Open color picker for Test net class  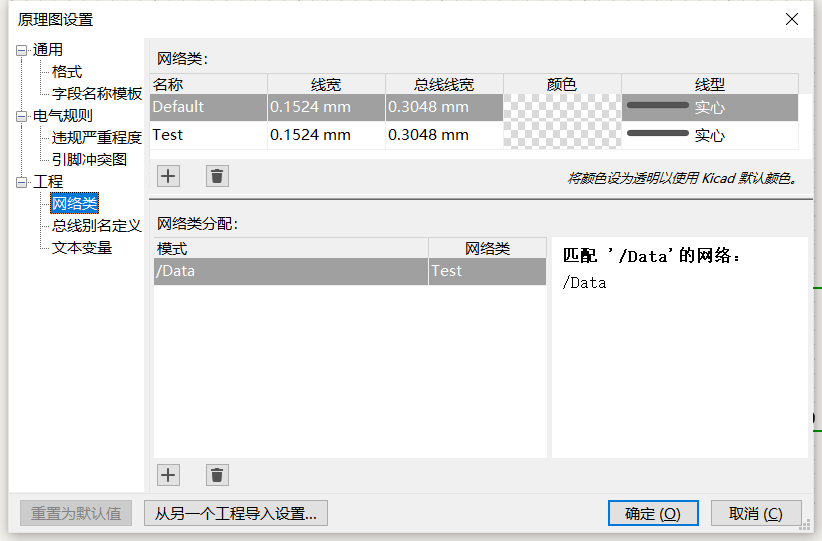(x=563, y=135)
